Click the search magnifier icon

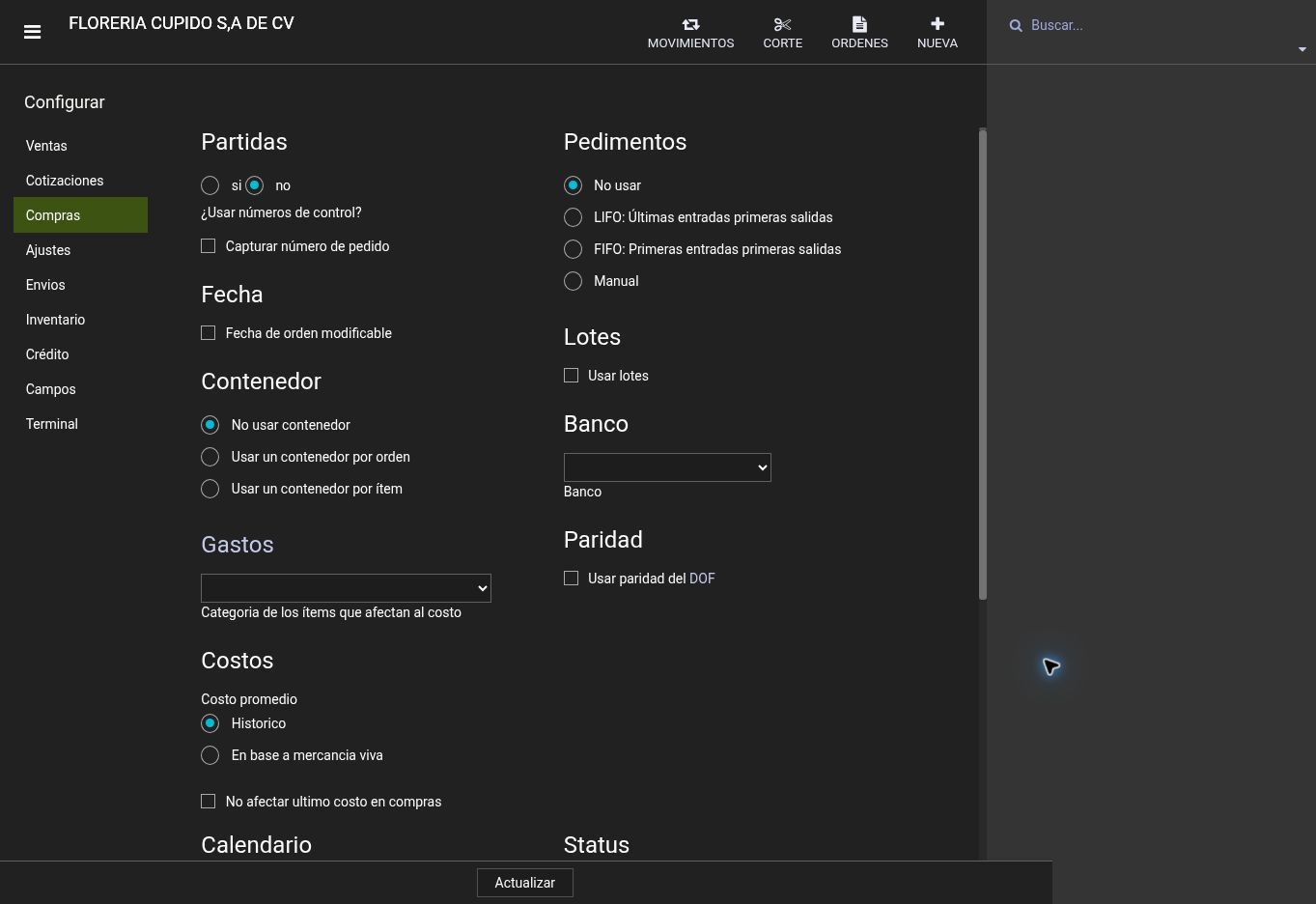click(x=1016, y=26)
